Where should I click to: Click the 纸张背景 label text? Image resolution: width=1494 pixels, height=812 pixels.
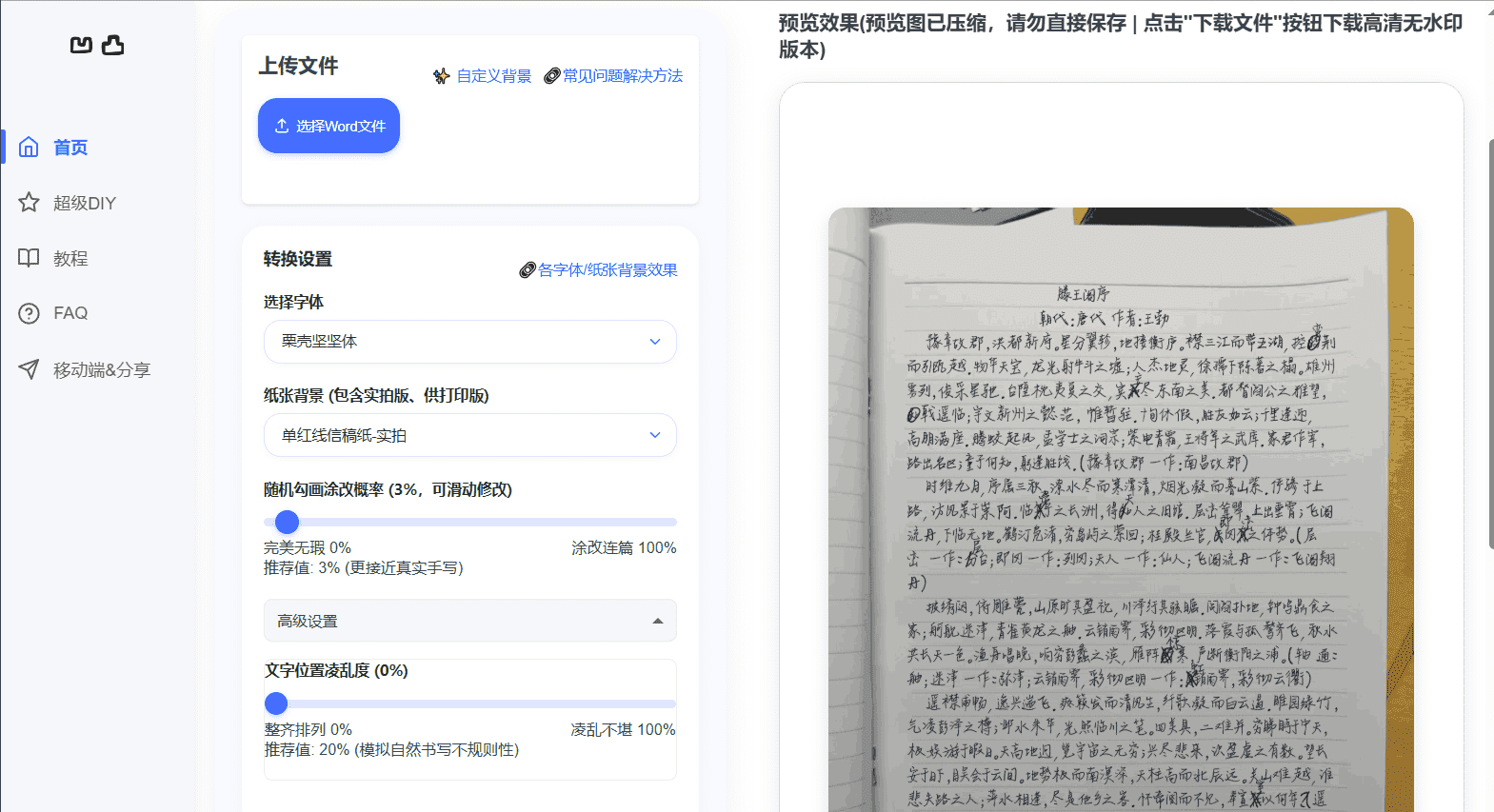click(376, 395)
